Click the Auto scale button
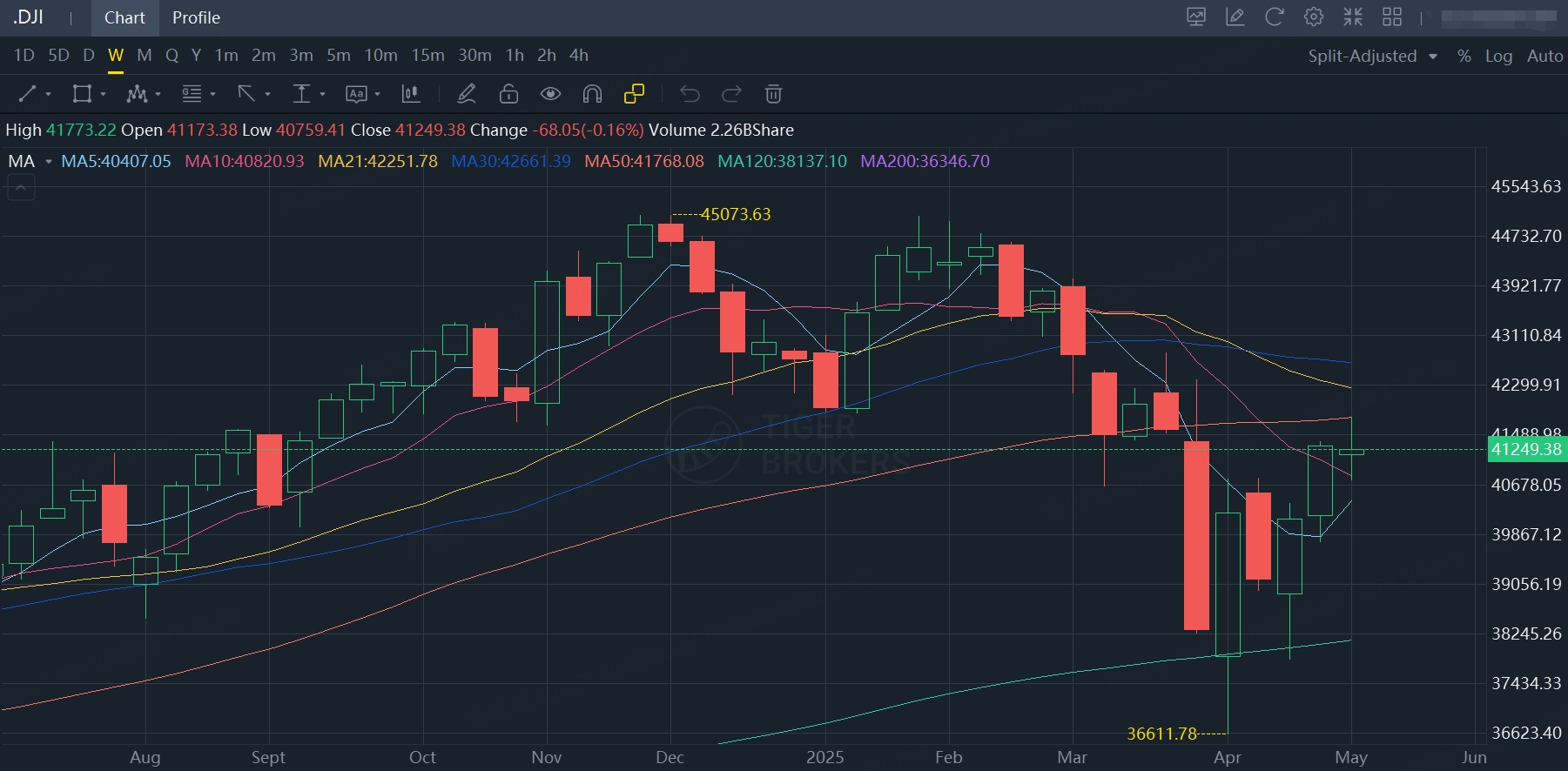Viewport: 1568px width, 771px height. 1544,56
